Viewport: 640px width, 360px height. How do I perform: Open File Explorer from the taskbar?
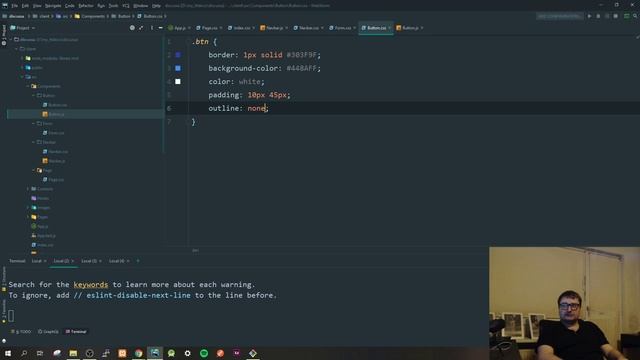point(73,353)
